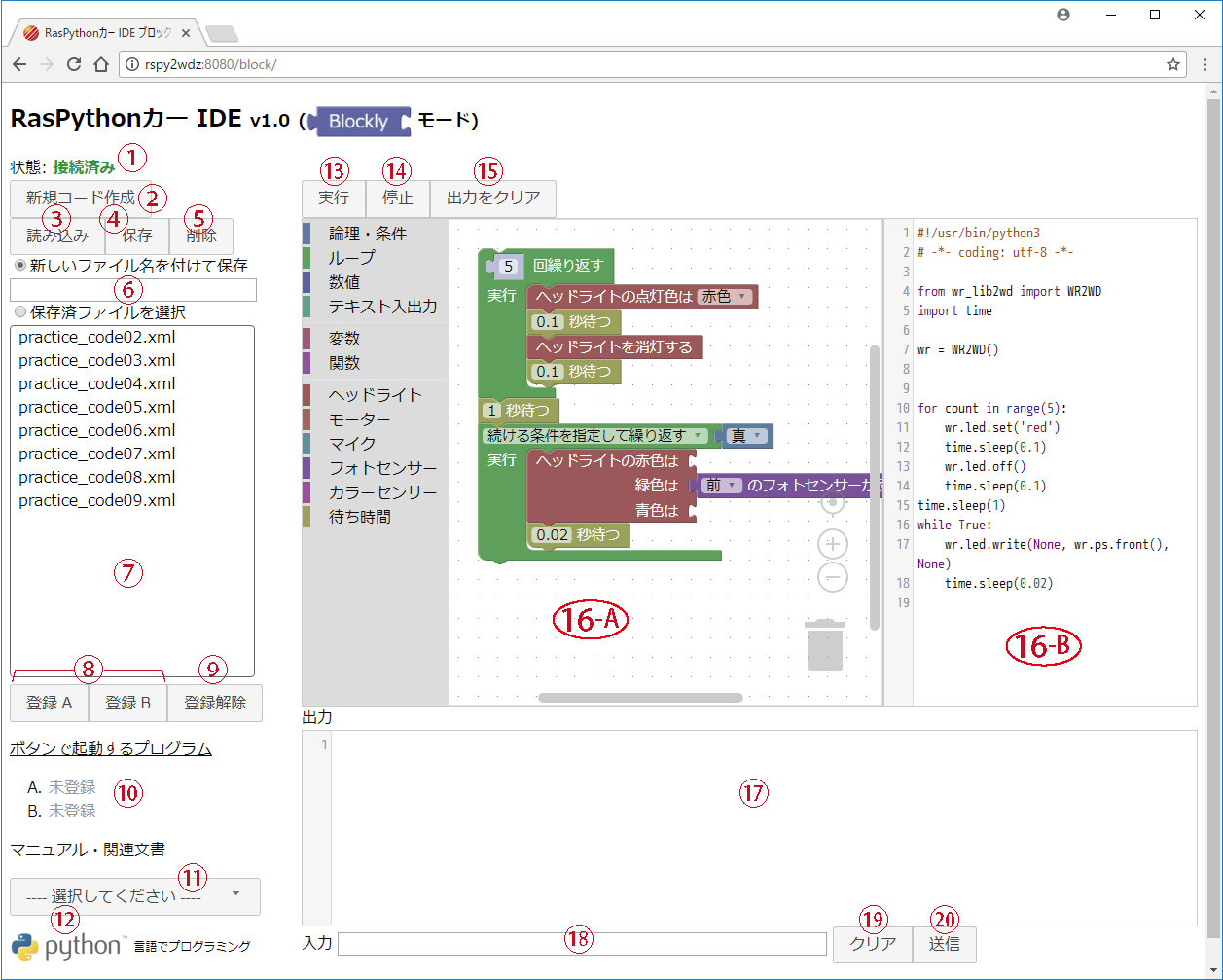Click the Blockly zoom-out minus icon
1223x980 pixels.
point(833,577)
